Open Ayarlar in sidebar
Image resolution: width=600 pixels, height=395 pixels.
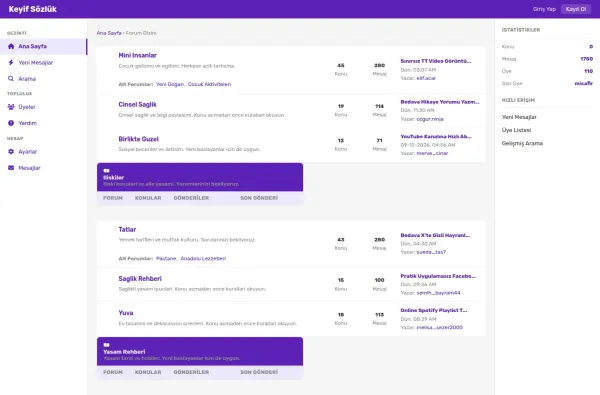43,152
